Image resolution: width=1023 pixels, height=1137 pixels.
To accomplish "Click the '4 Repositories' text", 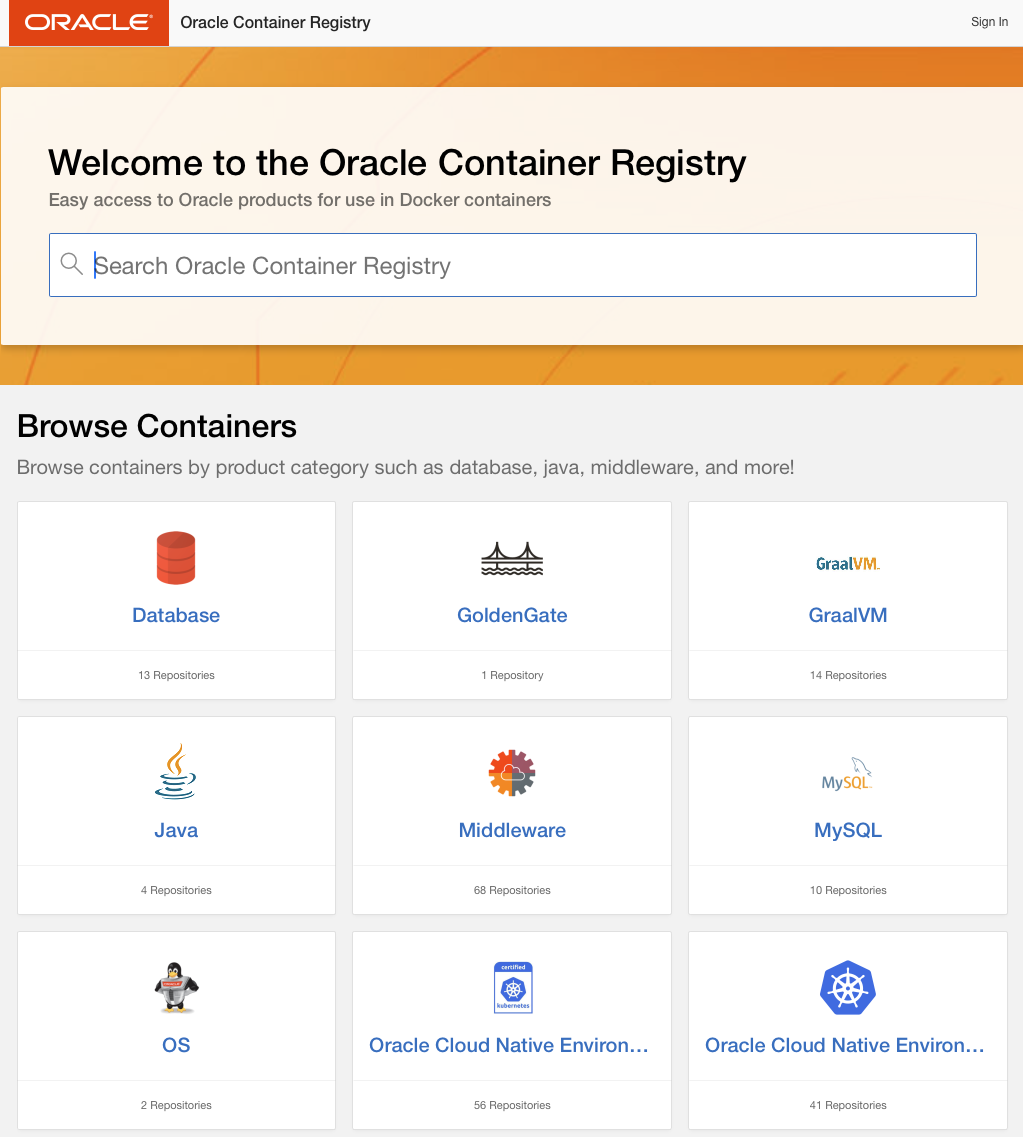I will pyautogui.click(x=176, y=890).
